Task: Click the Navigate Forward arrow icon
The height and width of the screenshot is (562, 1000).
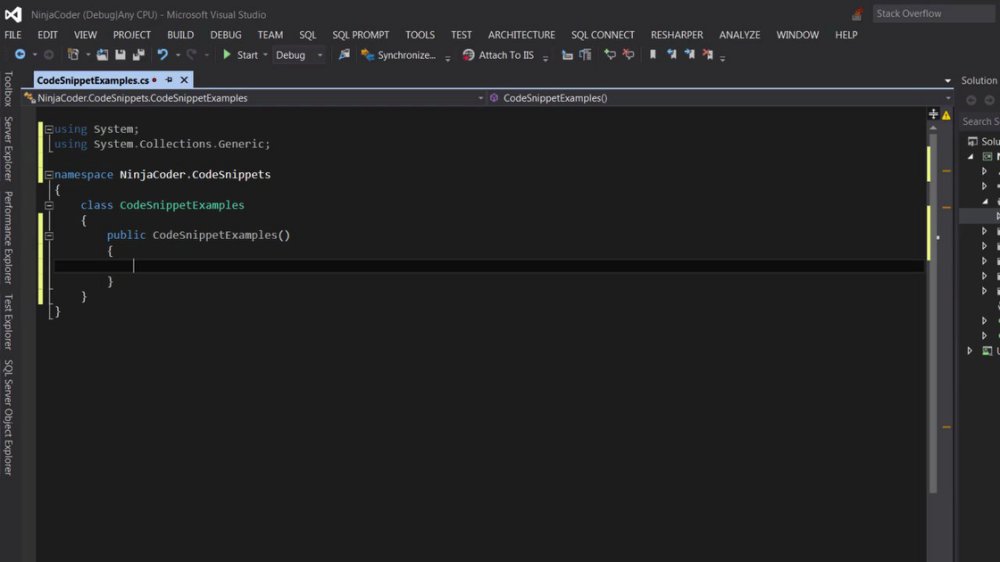Action: 48,55
